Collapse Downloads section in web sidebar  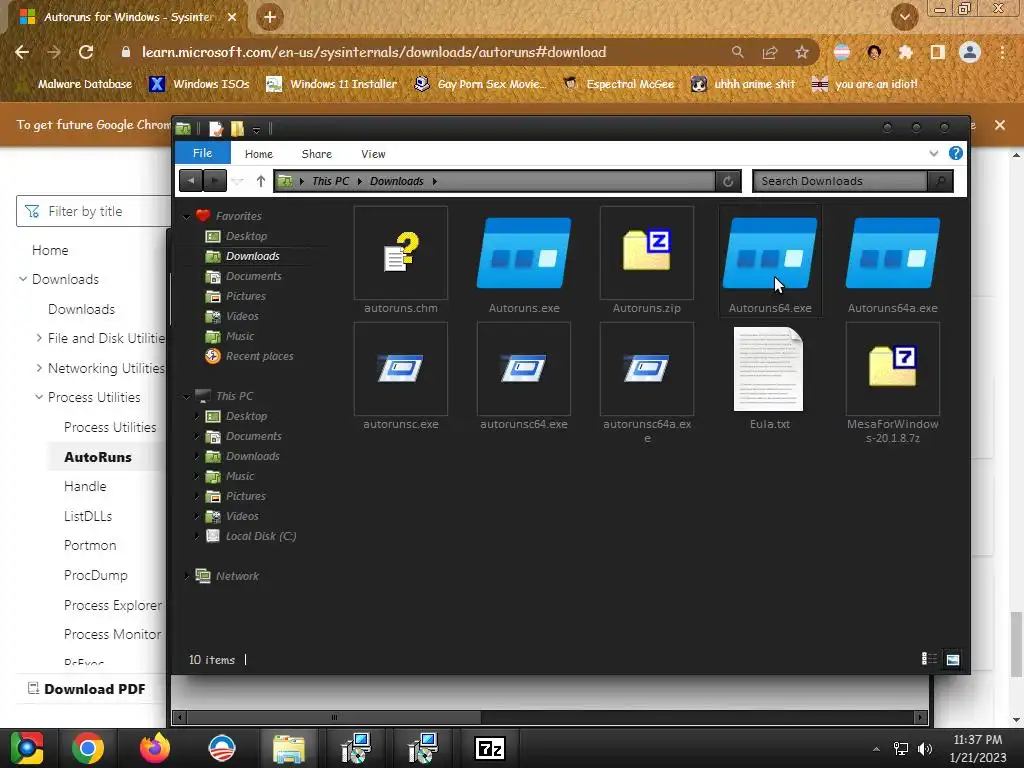click(x=23, y=279)
